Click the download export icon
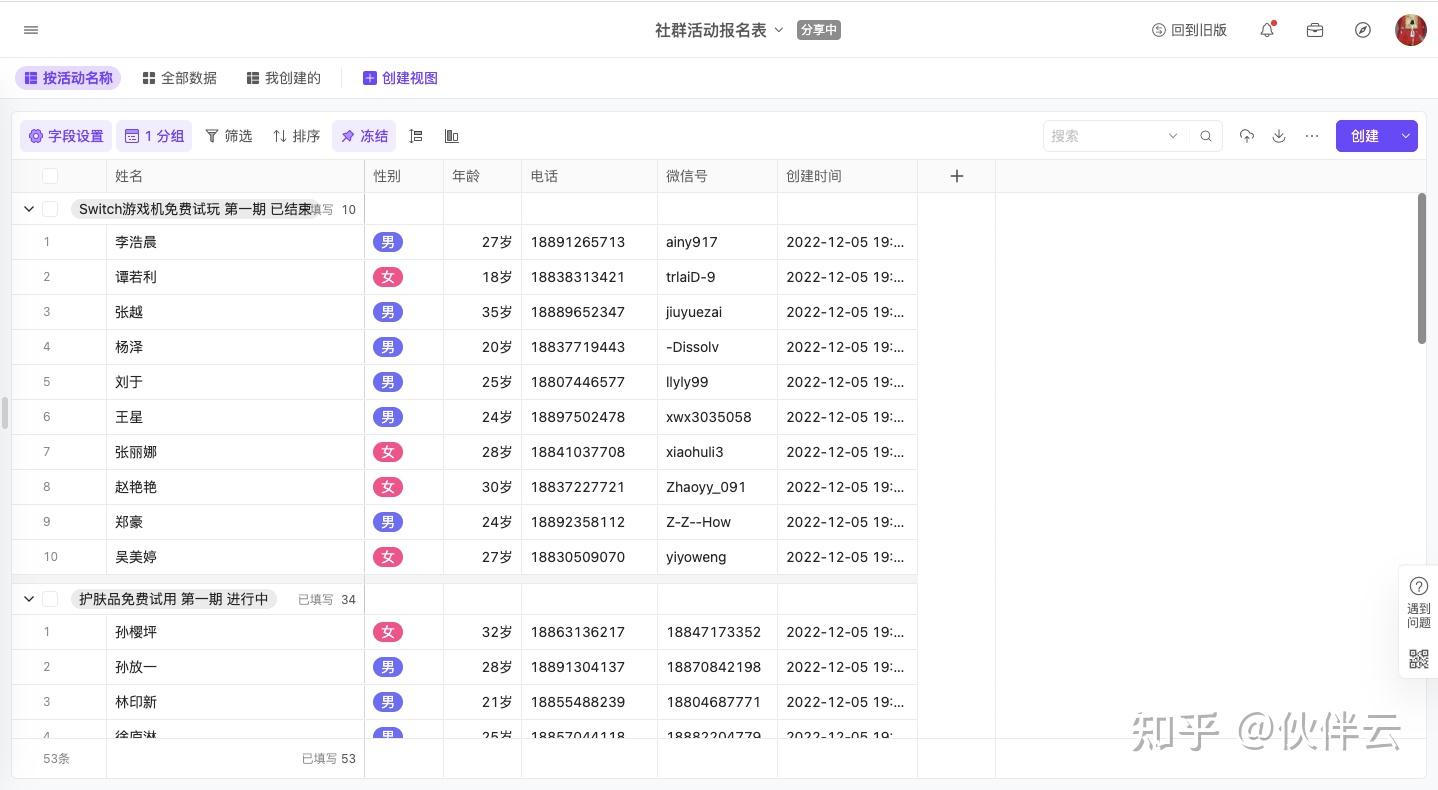1438x790 pixels. (x=1279, y=136)
